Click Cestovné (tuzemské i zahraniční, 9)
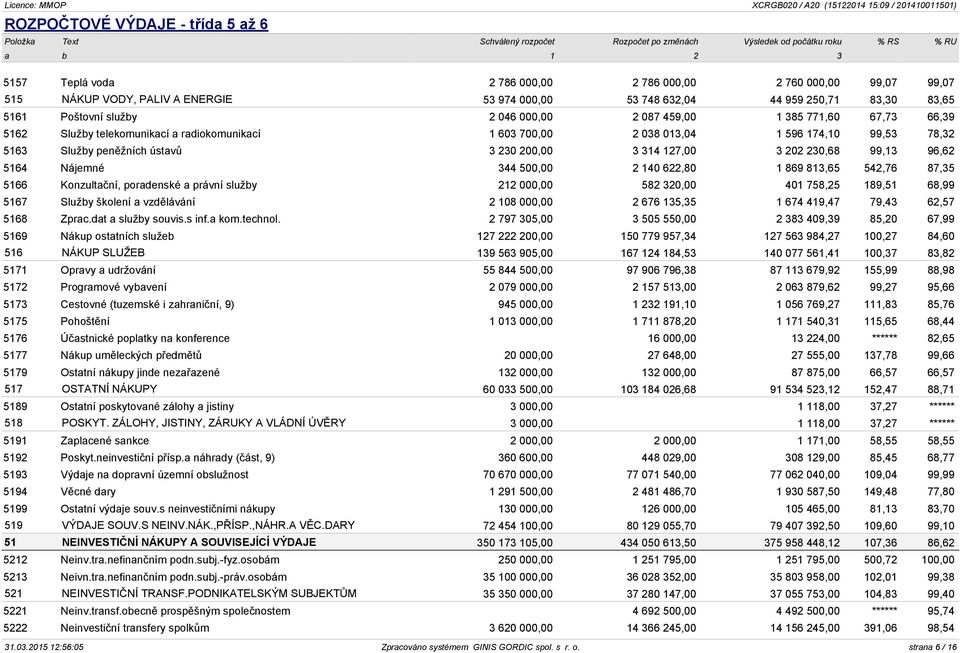 tap(147, 304)
